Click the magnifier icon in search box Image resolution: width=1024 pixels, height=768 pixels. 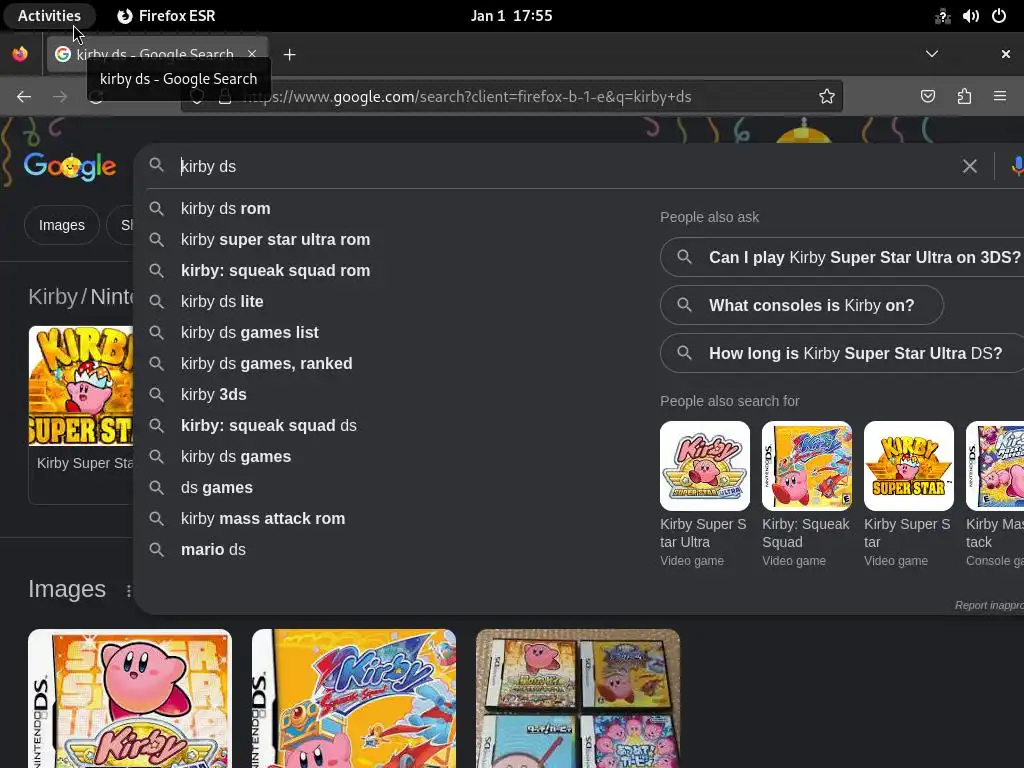pyautogui.click(x=156, y=165)
